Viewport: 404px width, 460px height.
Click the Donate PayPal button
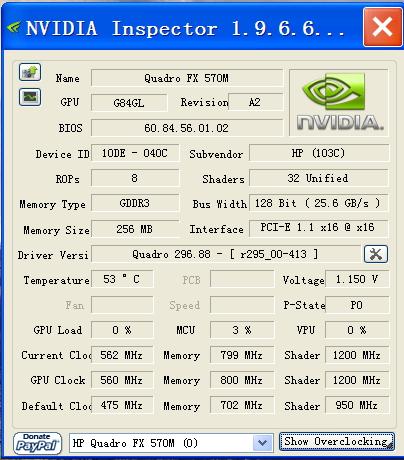pyautogui.click(x=37, y=443)
